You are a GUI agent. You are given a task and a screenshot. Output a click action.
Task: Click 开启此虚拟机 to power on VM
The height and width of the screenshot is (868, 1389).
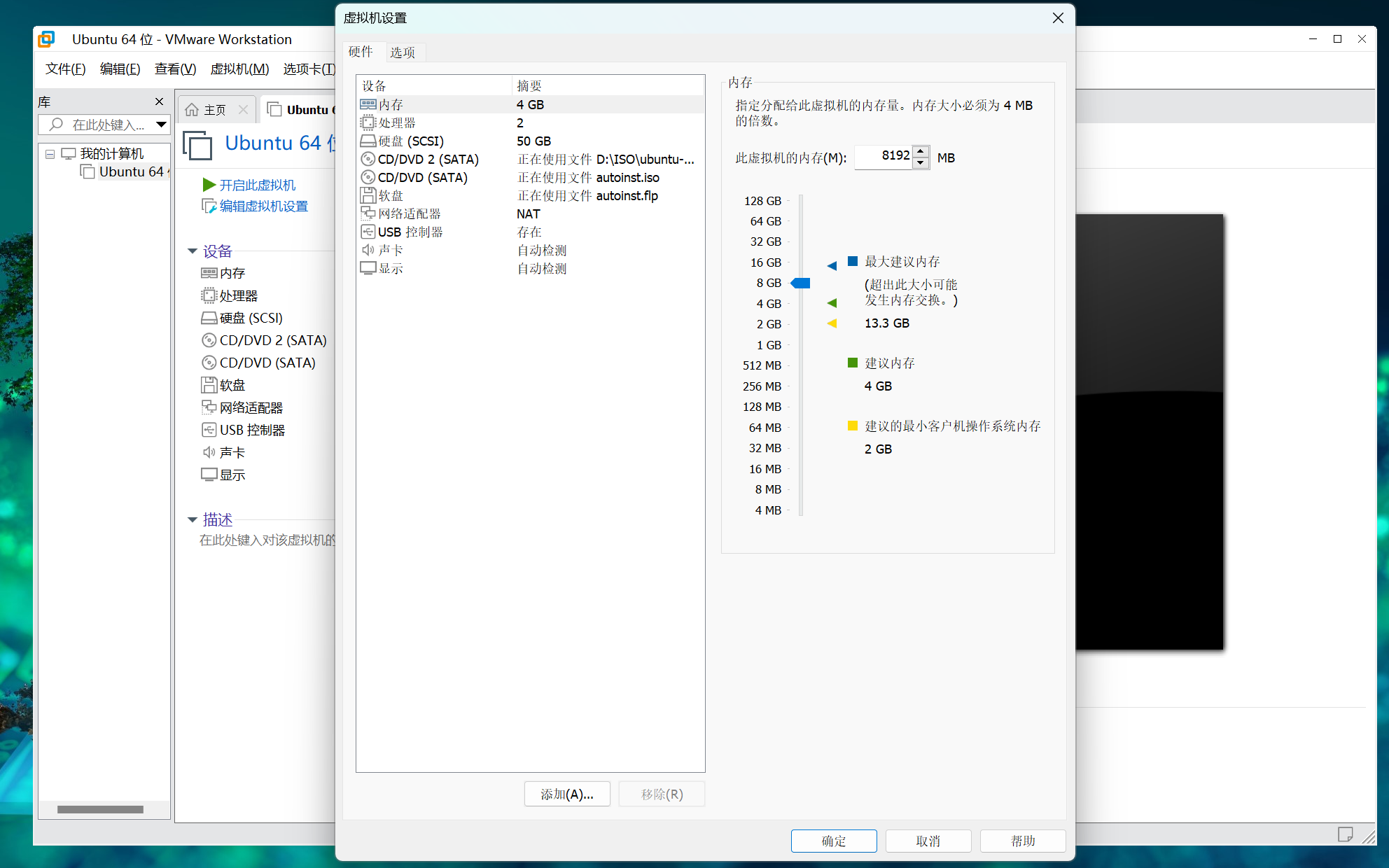pos(249,185)
